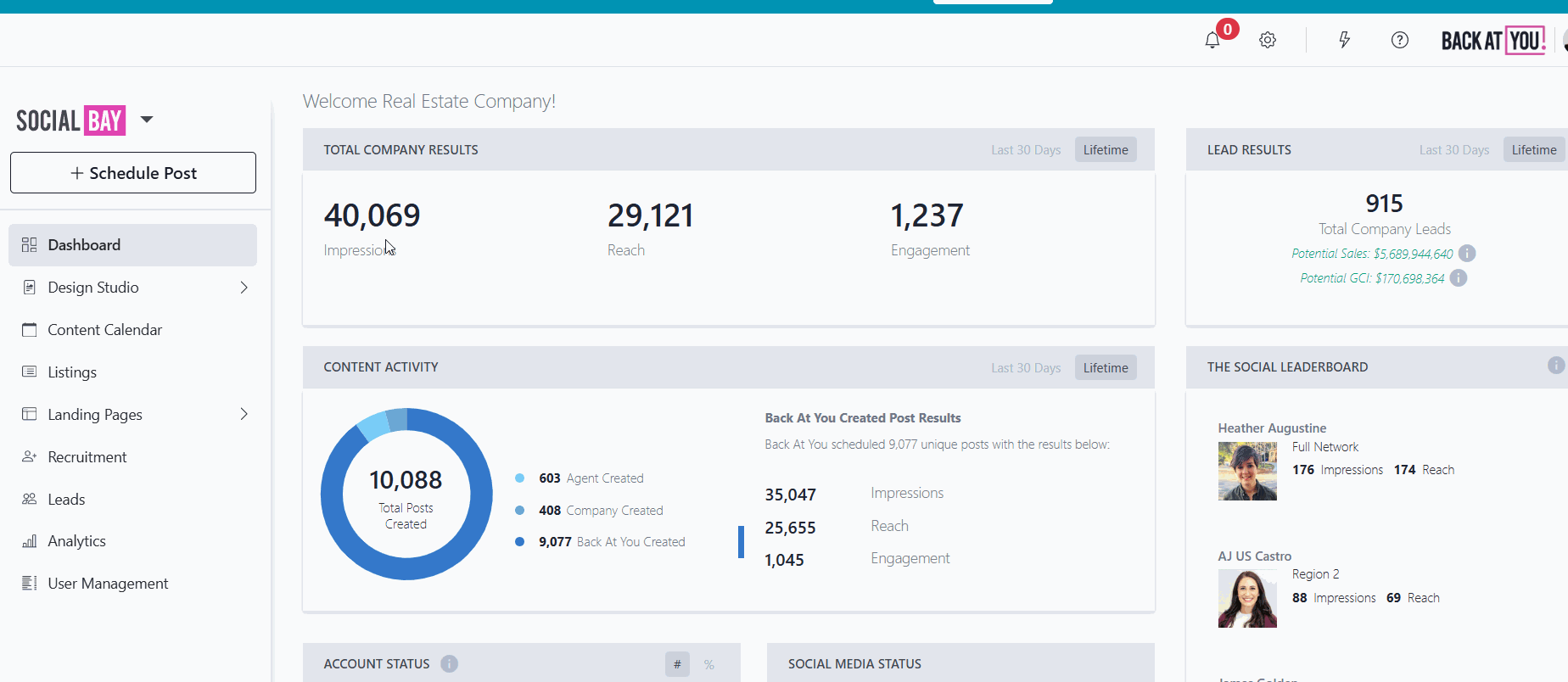Open the settings gear icon

(1268, 40)
